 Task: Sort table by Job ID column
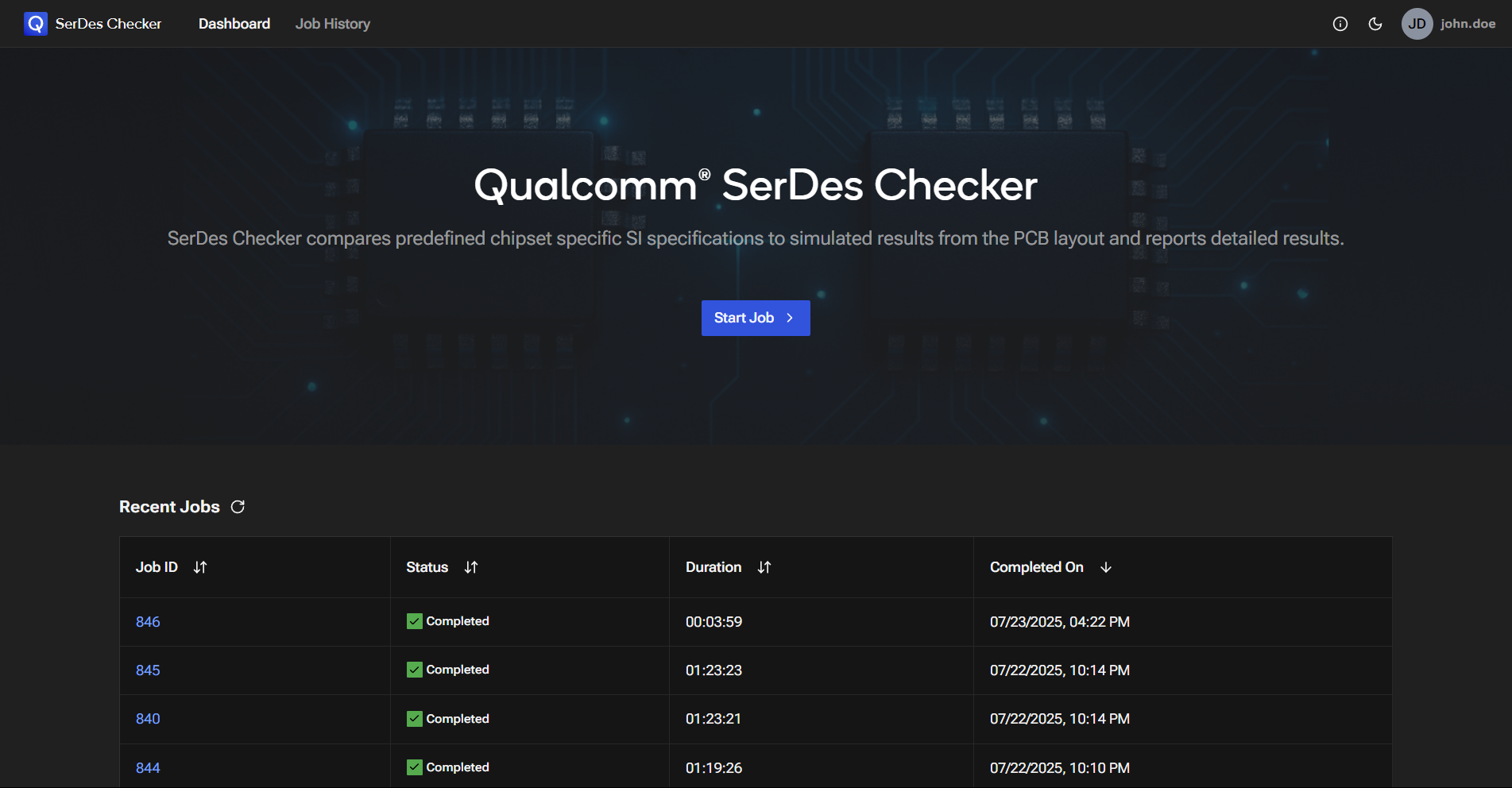(200, 567)
